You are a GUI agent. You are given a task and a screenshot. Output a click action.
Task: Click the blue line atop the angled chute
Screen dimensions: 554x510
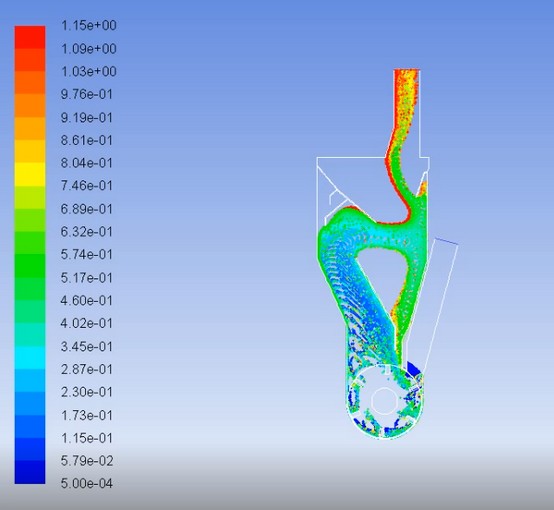coord(446,241)
